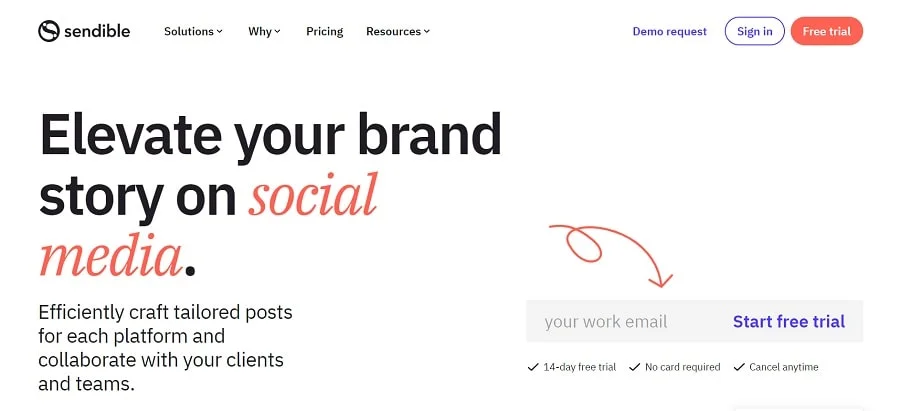This screenshot has height=411, width=900.
Task: Click the checkmark beside No card required
Action: pos(634,367)
